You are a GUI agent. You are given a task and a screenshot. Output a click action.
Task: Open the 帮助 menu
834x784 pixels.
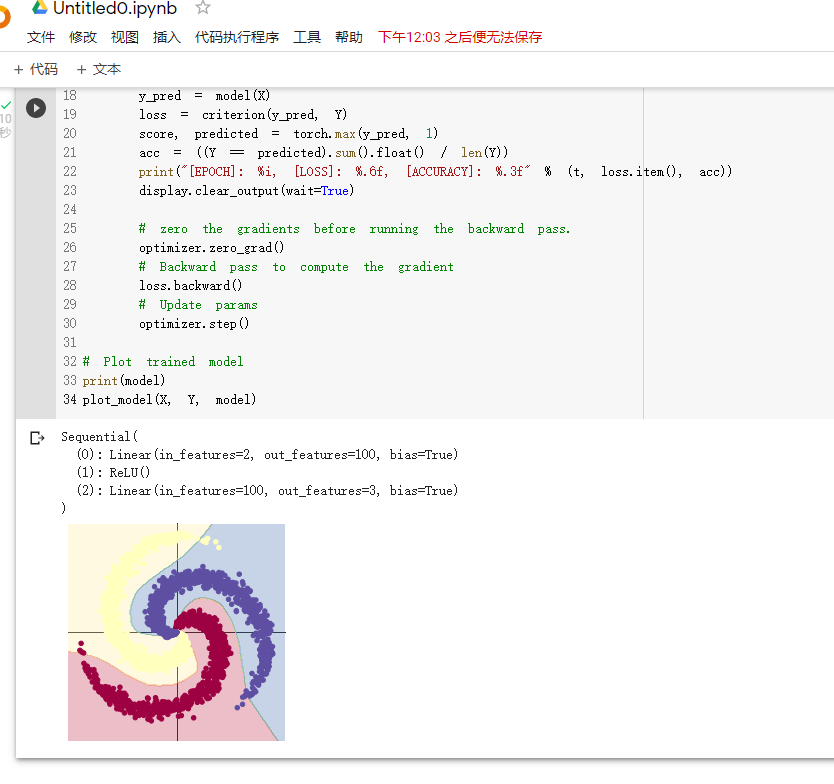click(349, 37)
